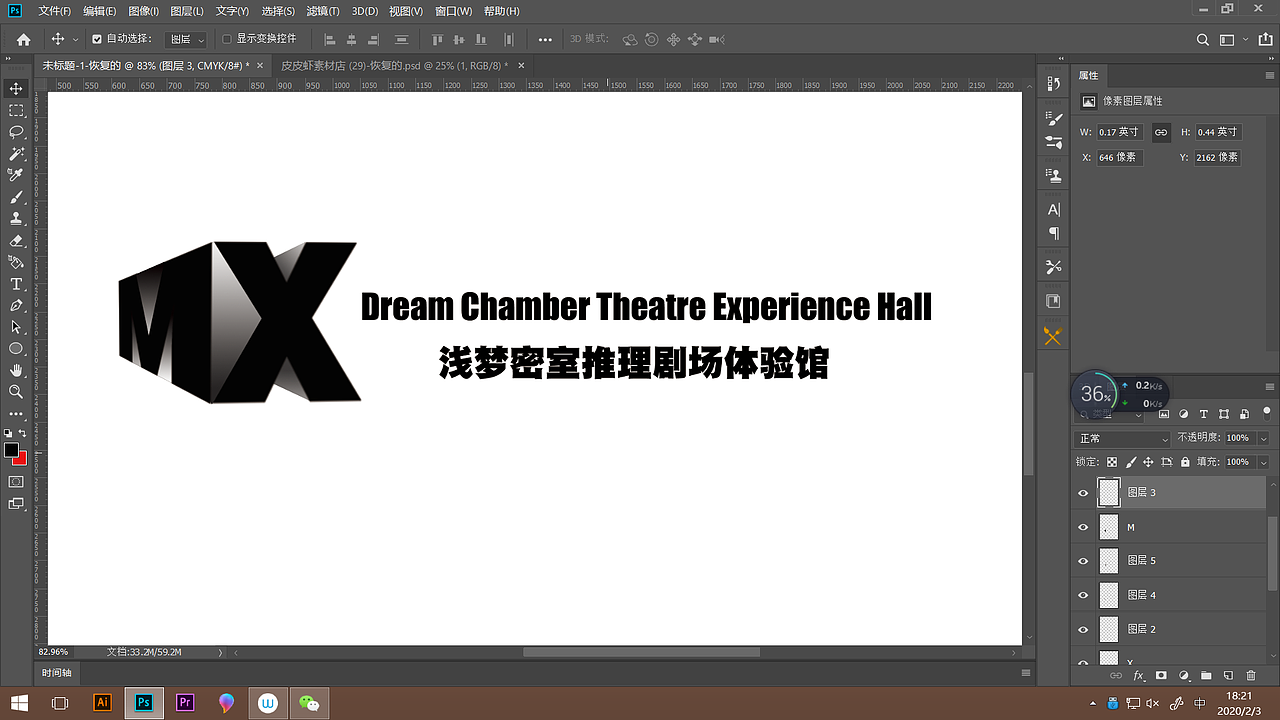Open the History panel icon
Image resolution: width=1280 pixels, height=720 pixels.
(1053, 84)
